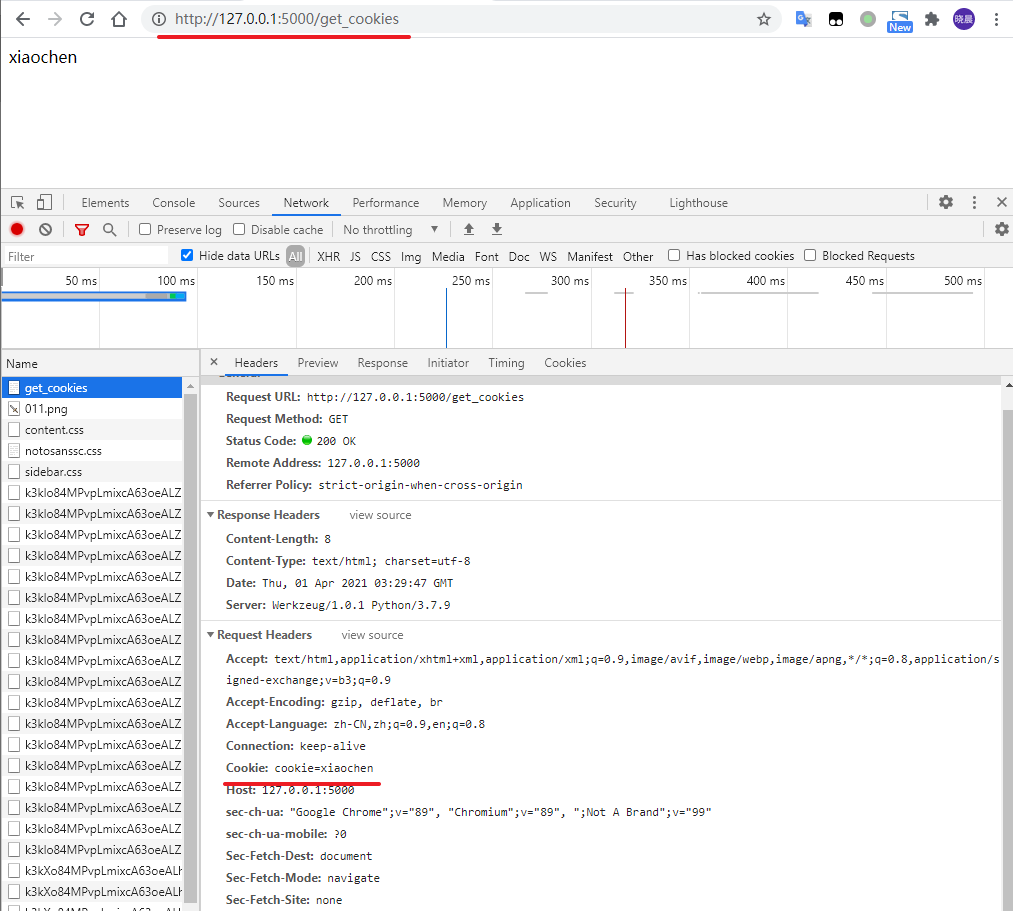1013x911 pixels.
Task: Stop recording network log
Action: coord(17,229)
